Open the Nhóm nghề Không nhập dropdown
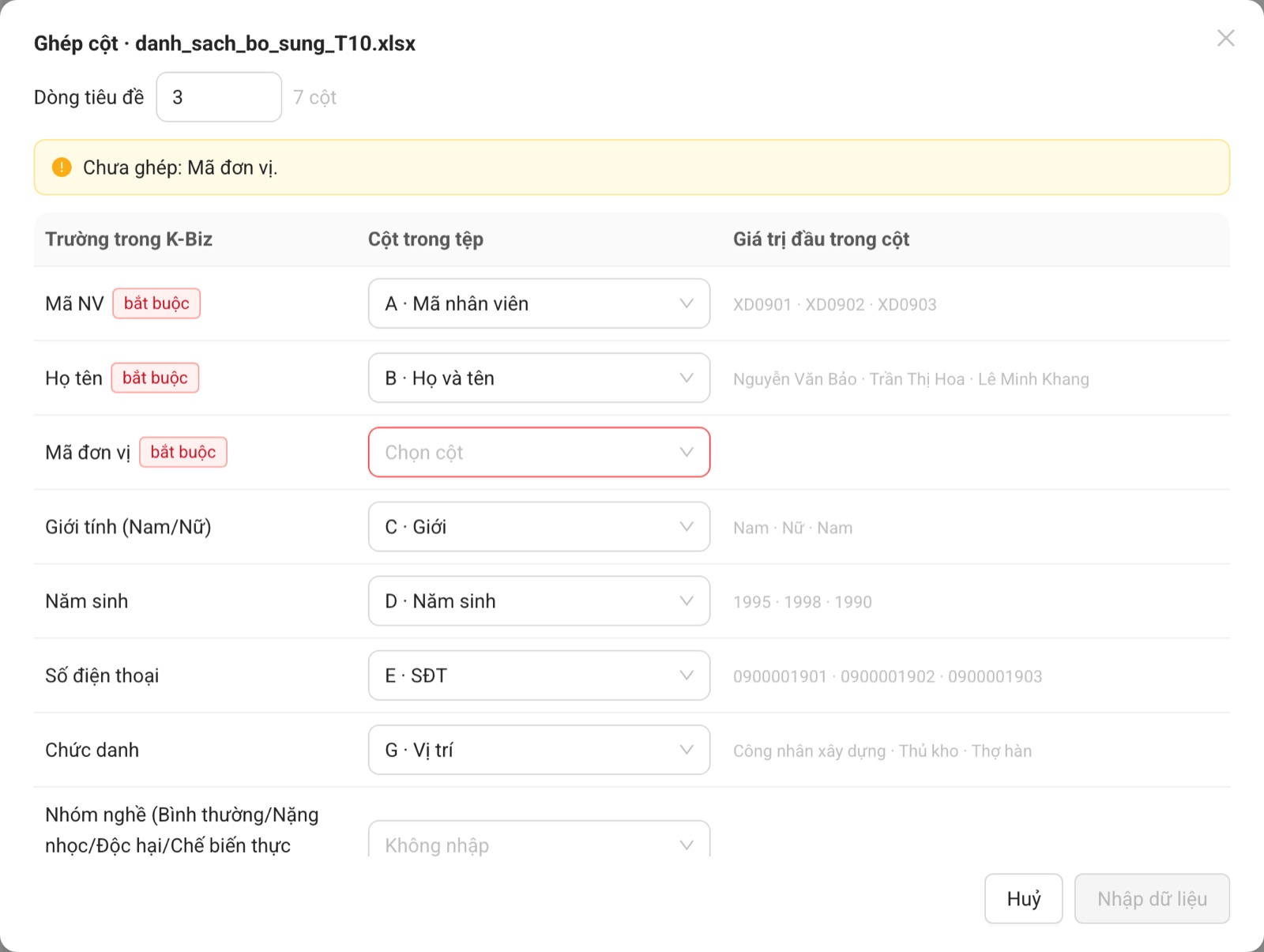 coord(539,839)
